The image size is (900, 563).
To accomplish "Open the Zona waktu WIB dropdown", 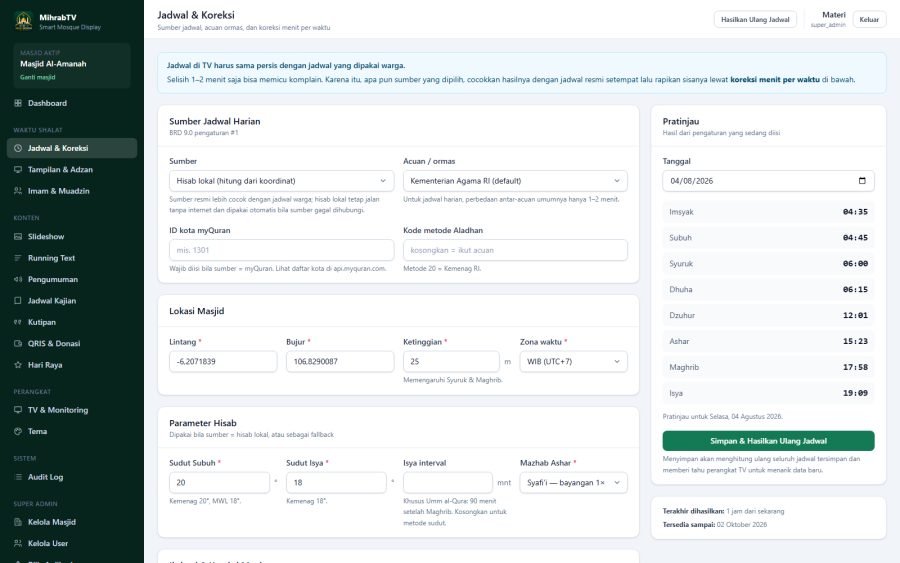I will 573,362.
